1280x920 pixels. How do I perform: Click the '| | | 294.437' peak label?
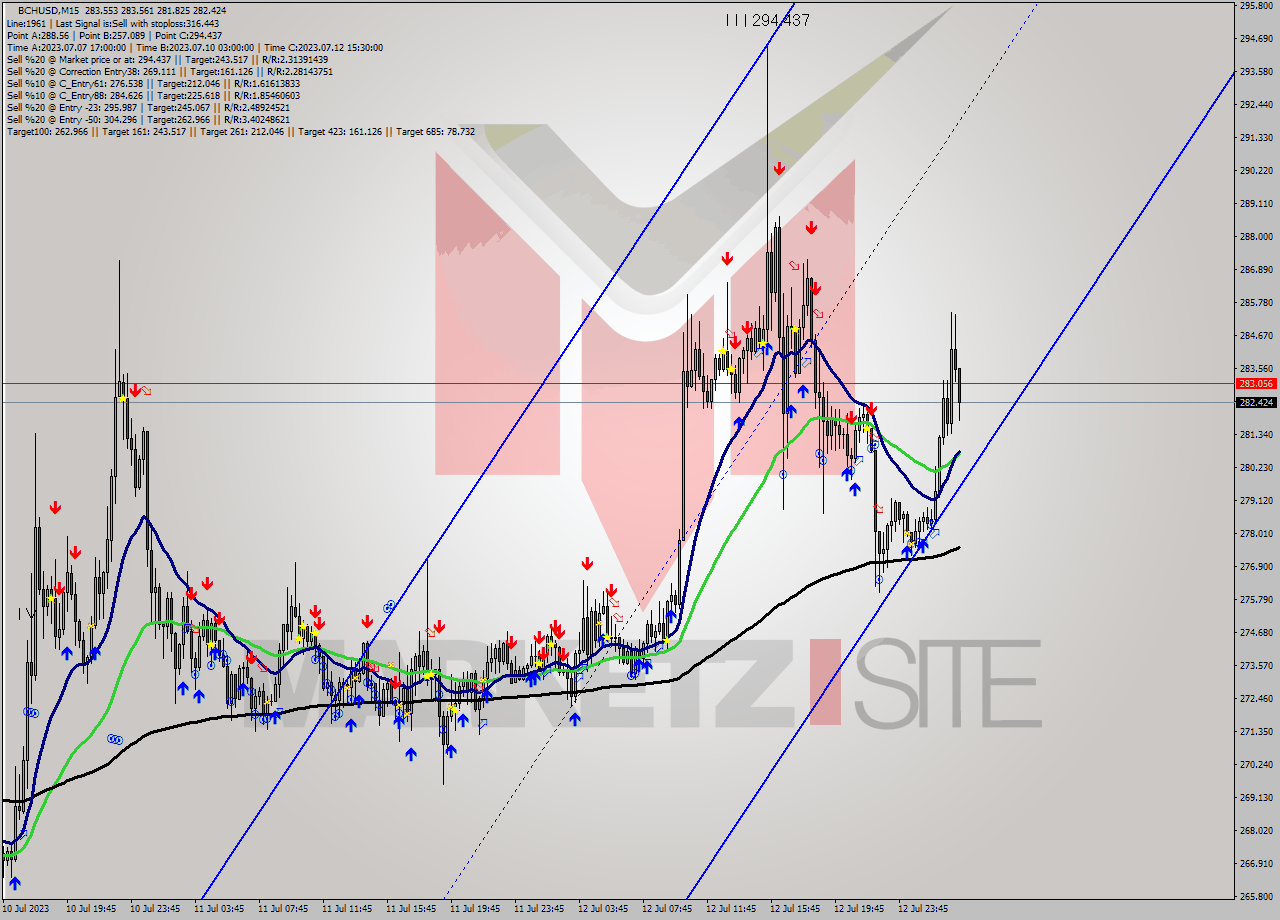coord(767,20)
